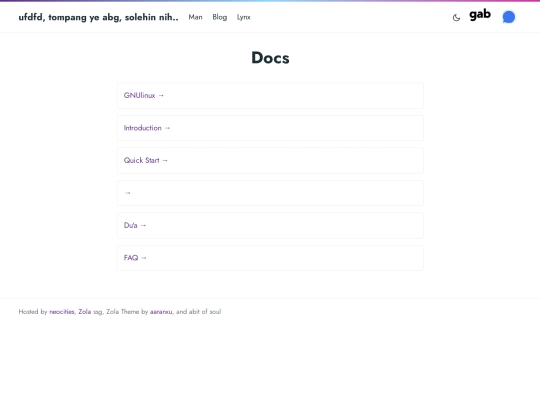540x405 pixels.
Task: Open the Man menu item
Action: tap(196, 17)
